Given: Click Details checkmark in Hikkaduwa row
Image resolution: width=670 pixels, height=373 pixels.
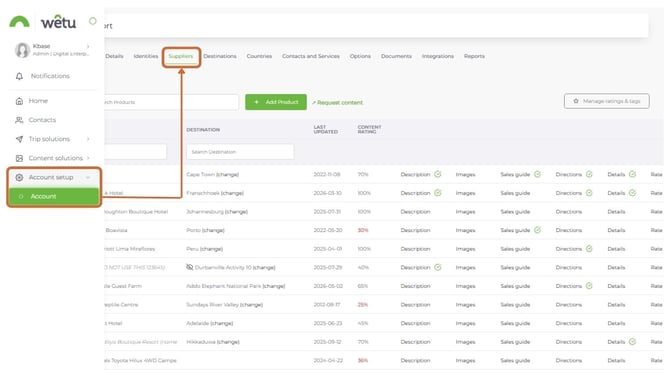Looking at the screenshot, I should coord(632,342).
